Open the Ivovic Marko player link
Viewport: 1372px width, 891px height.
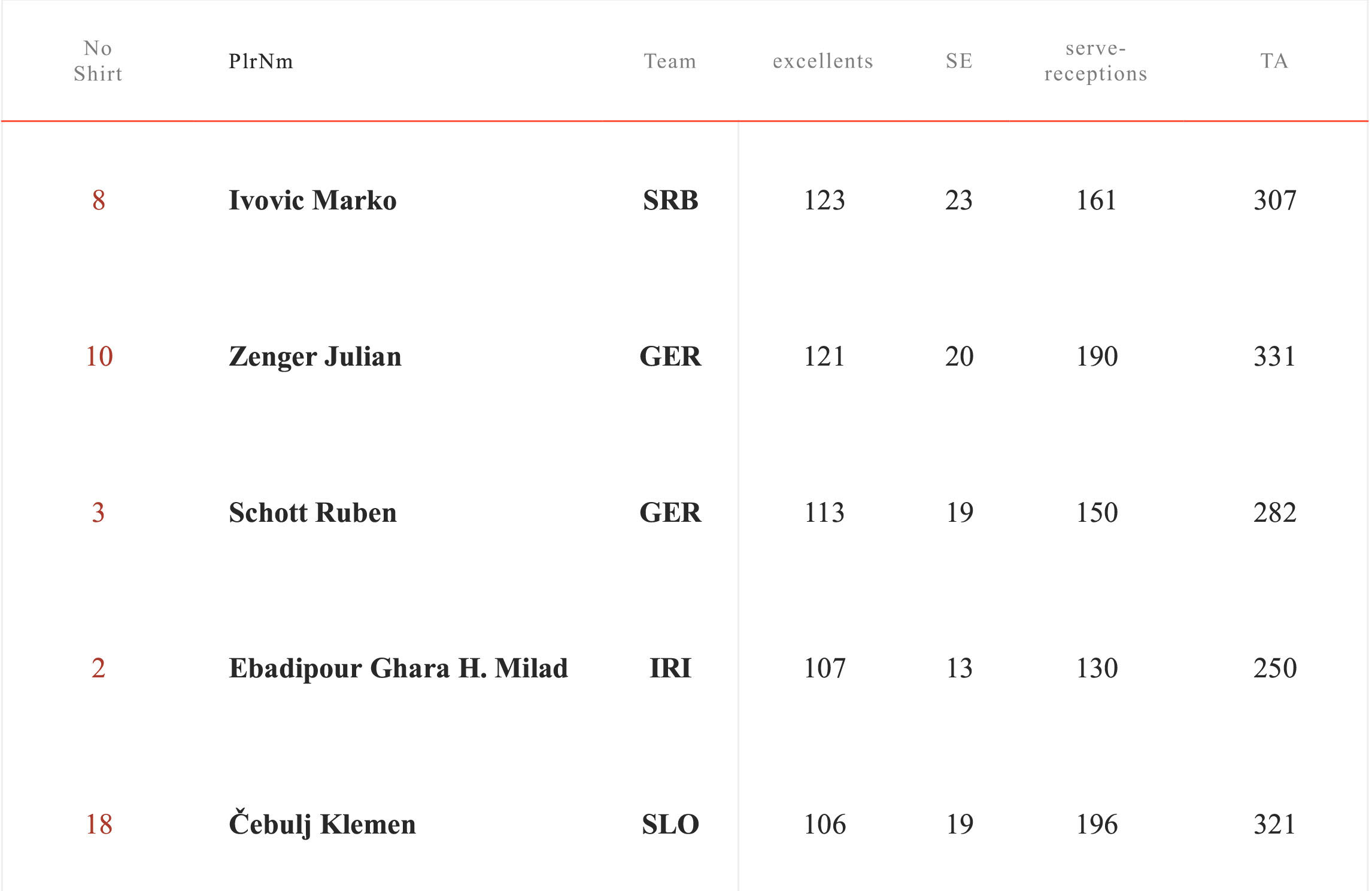pos(312,200)
